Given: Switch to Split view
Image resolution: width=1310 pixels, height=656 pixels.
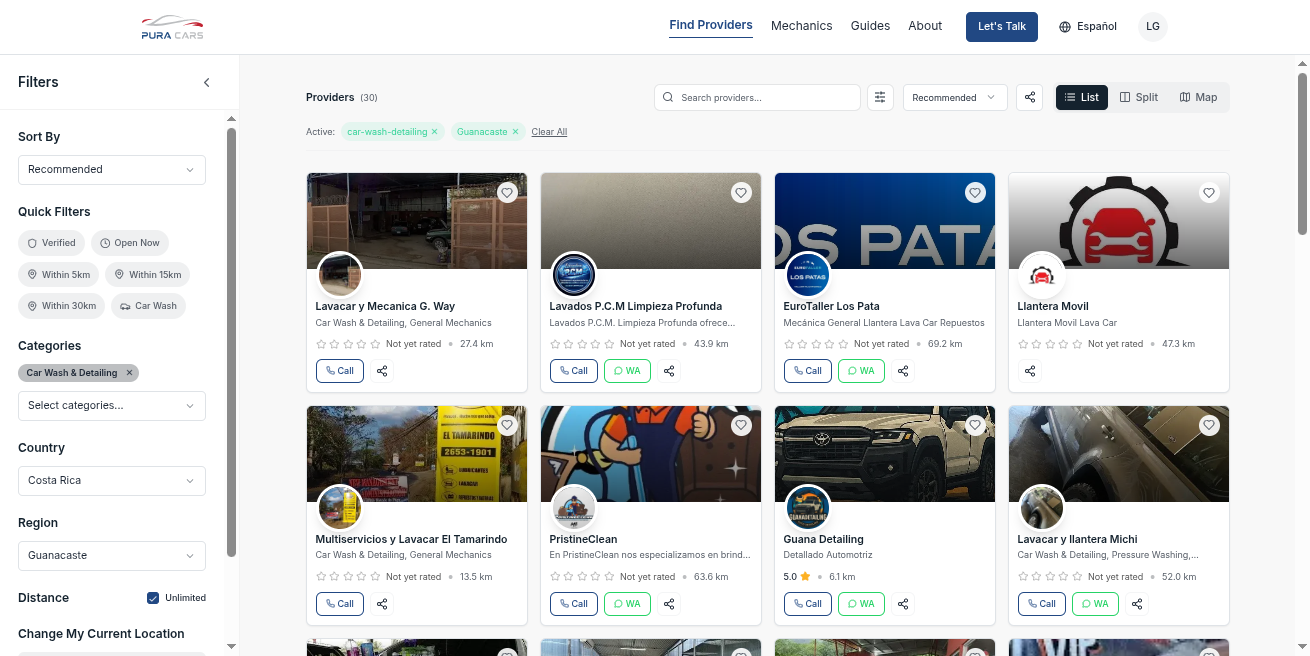Looking at the screenshot, I should pyautogui.click(x=1139, y=97).
